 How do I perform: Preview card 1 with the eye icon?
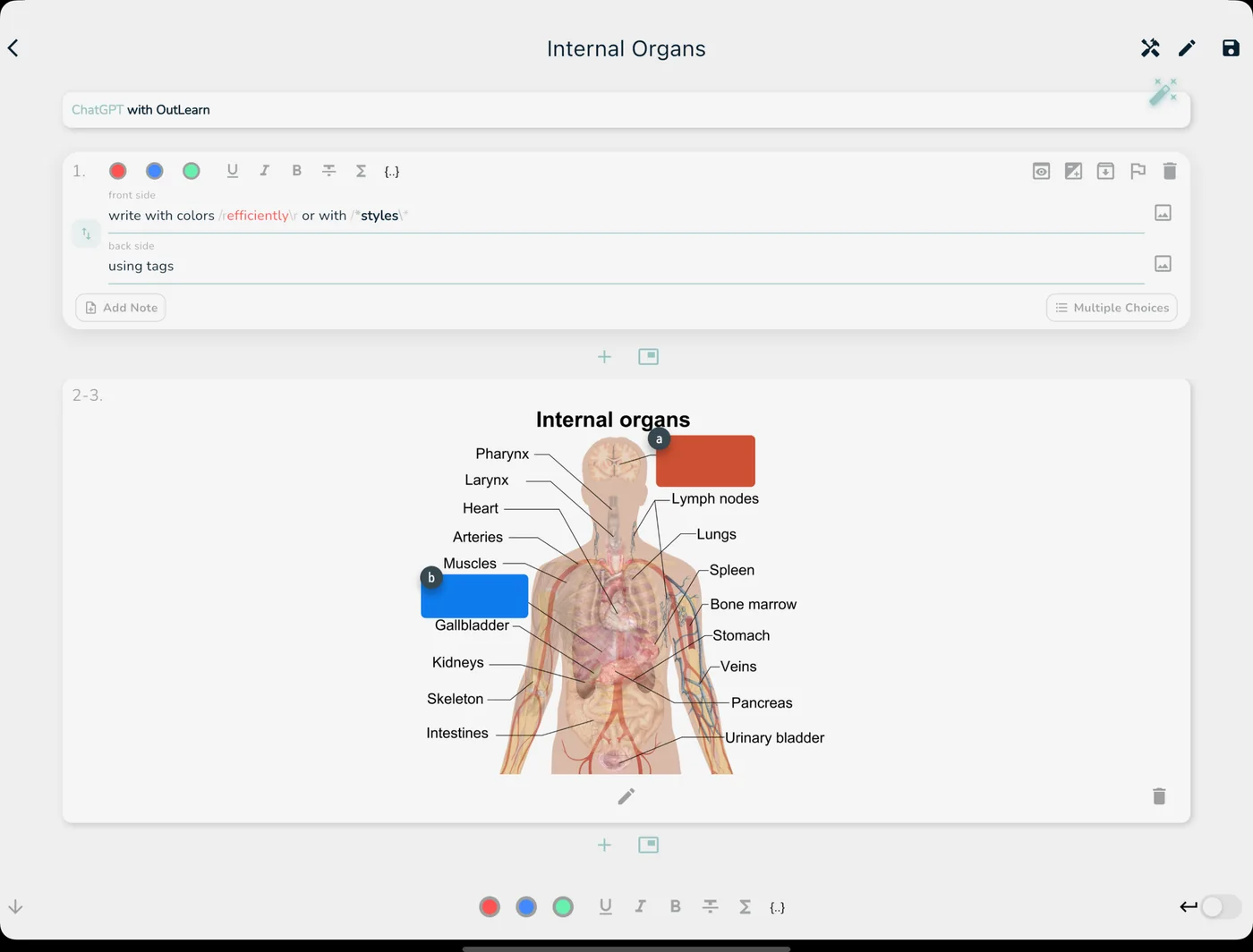[1041, 171]
